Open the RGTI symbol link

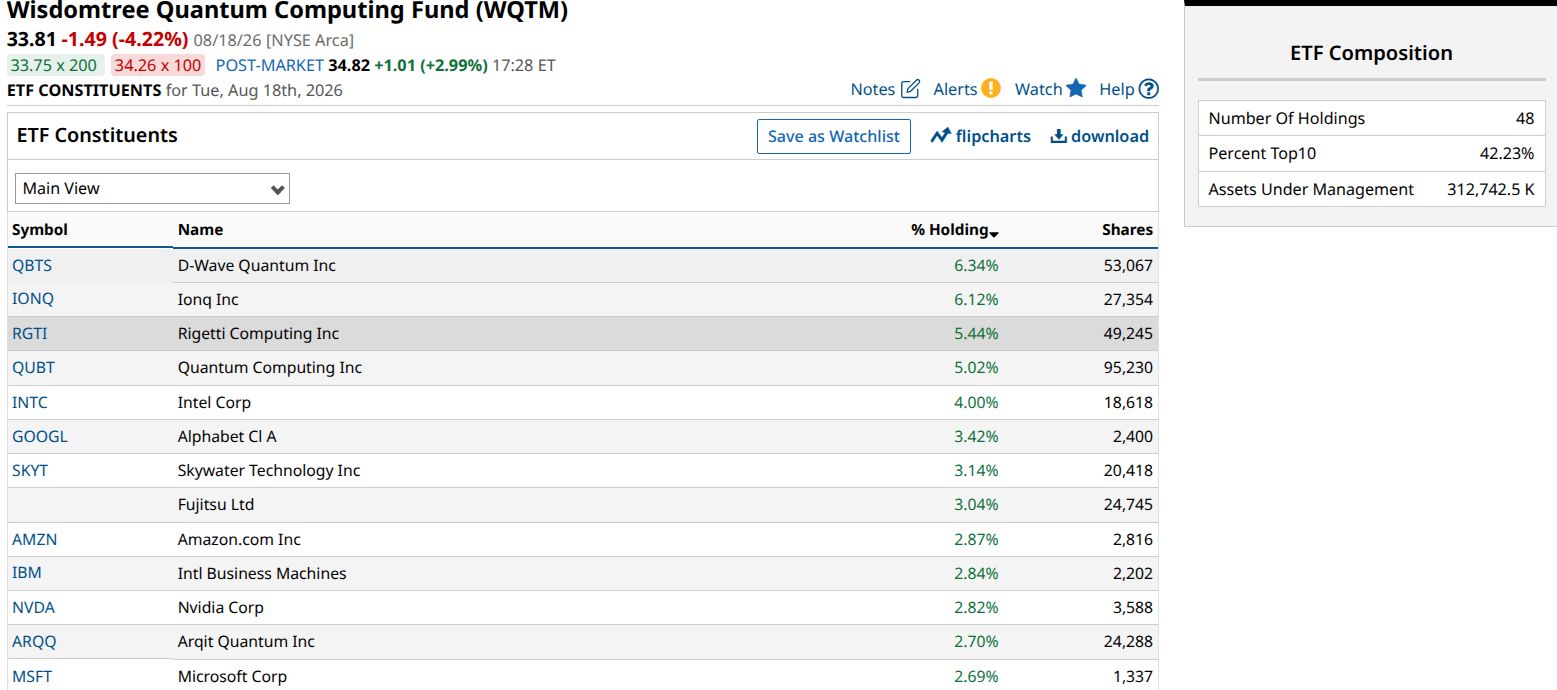(x=30, y=333)
